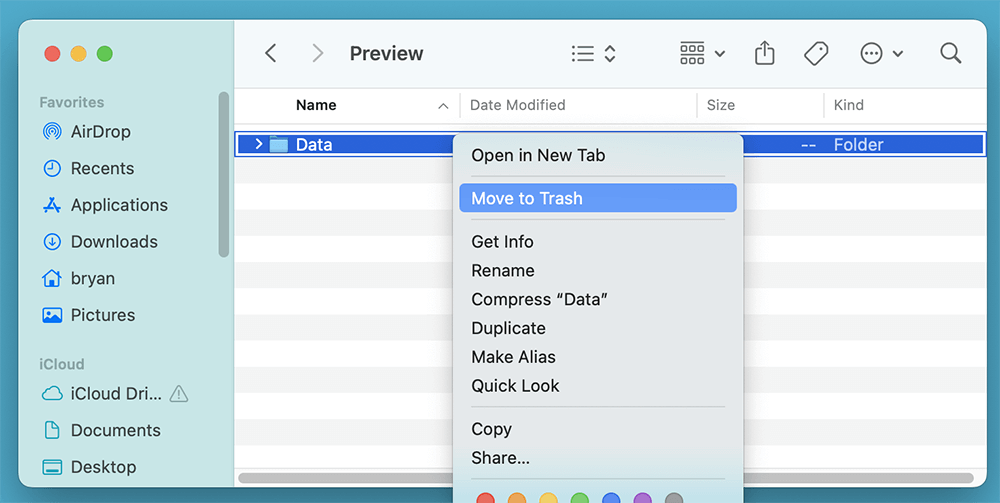Choose Open in New Tab

(598, 155)
